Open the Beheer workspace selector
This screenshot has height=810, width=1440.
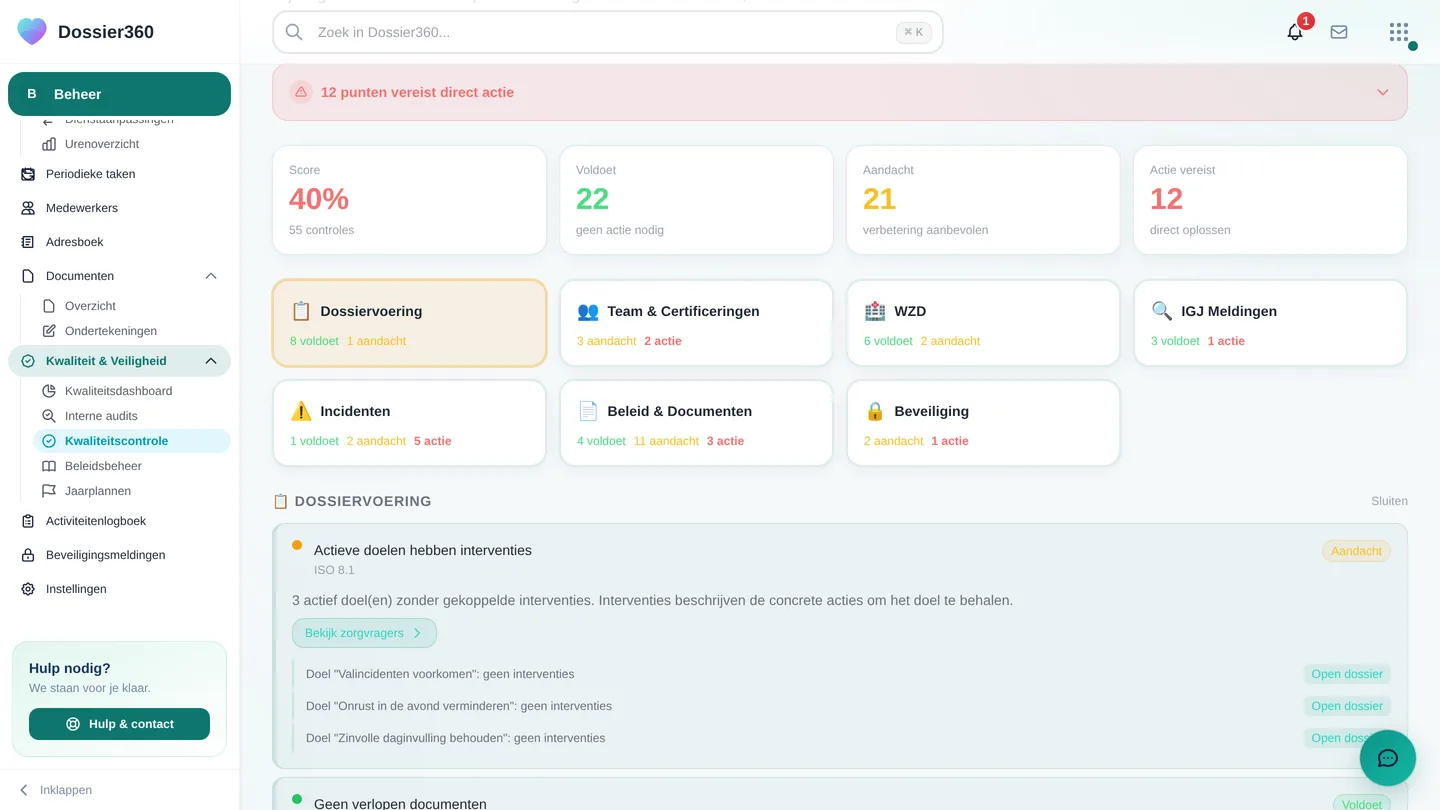click(119, 94)
